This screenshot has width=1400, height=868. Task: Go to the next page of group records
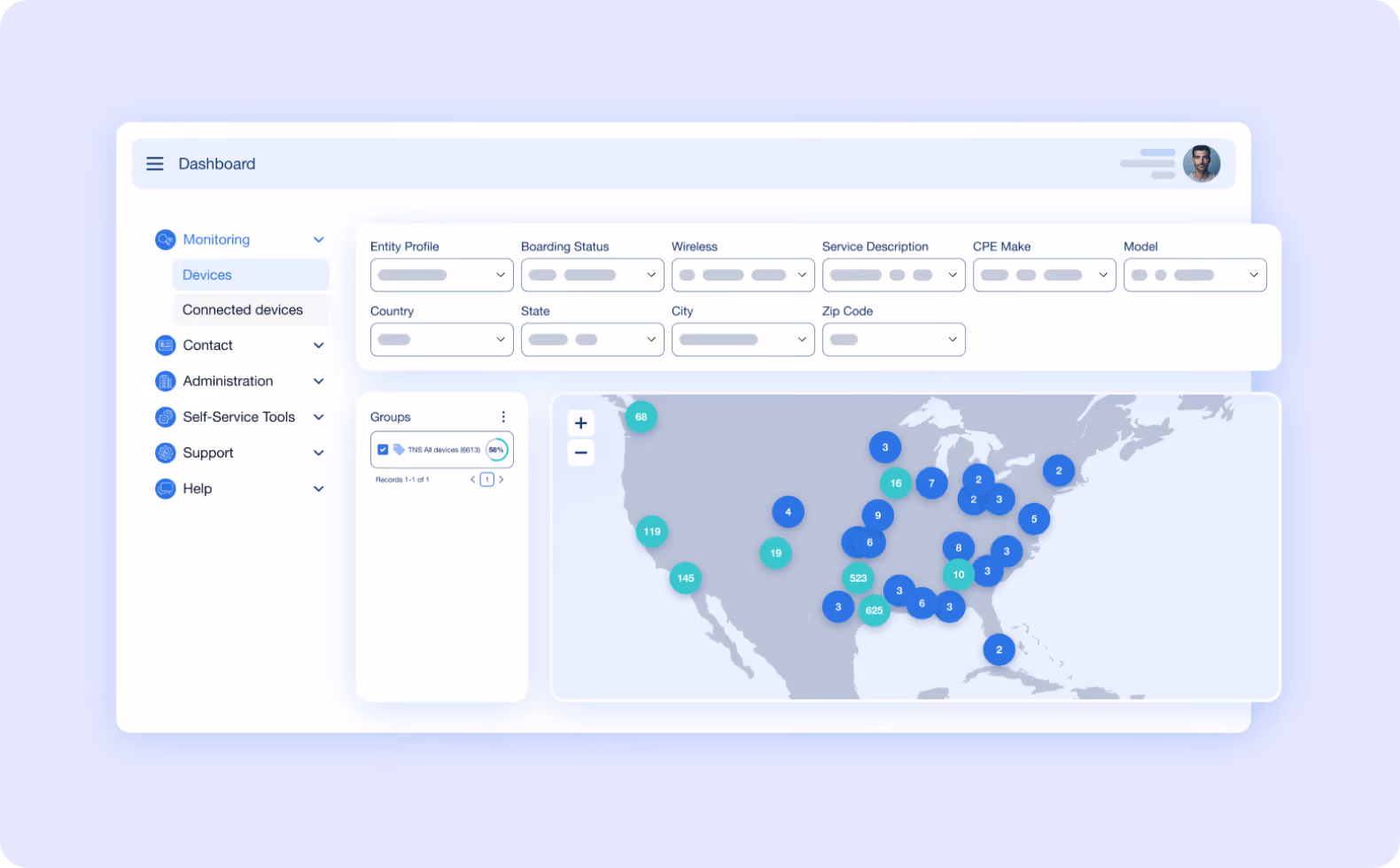(x=502, y=480)
